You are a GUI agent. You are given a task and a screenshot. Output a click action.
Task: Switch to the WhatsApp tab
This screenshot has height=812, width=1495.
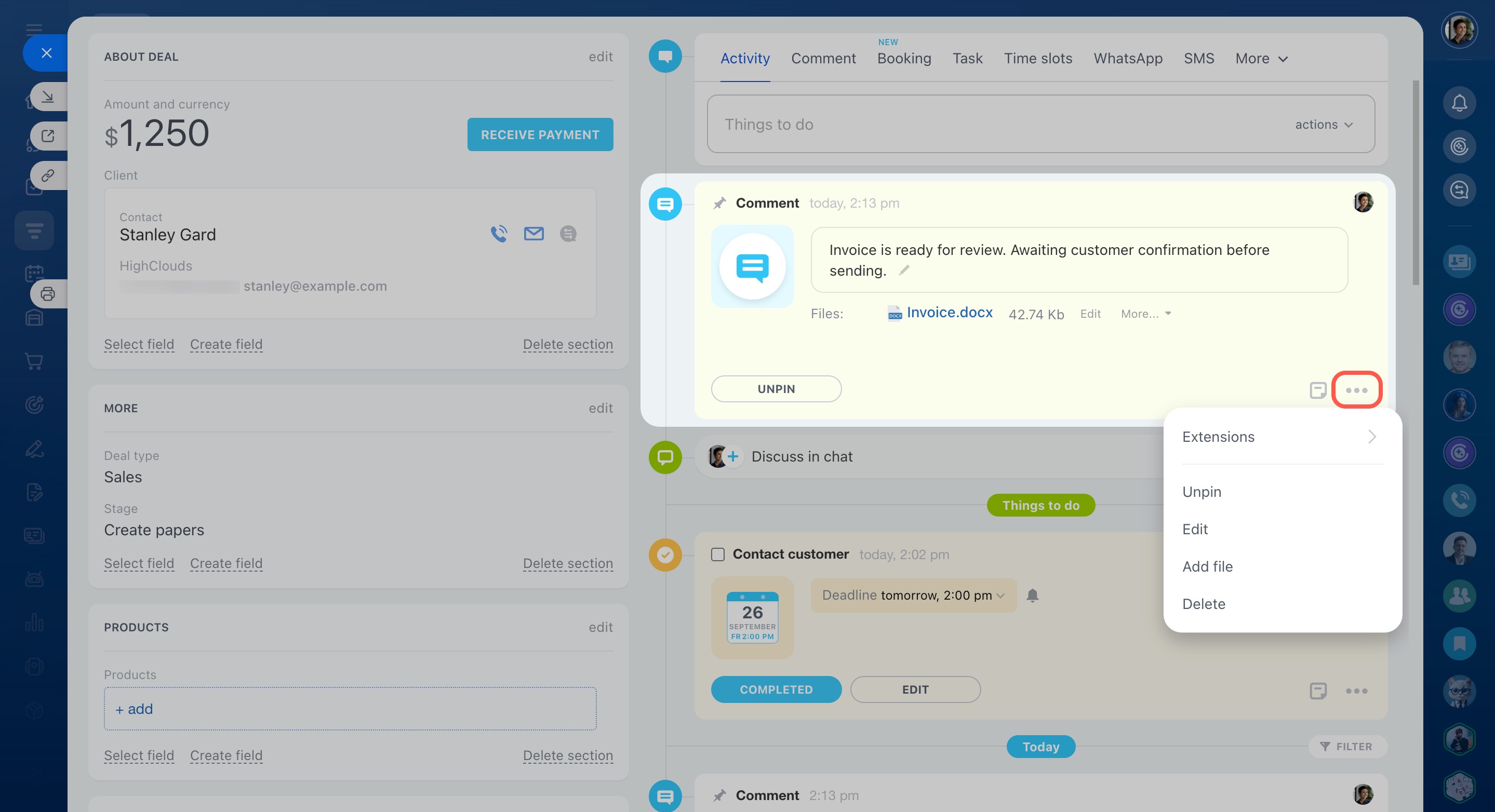click(x=1128, y=59)
